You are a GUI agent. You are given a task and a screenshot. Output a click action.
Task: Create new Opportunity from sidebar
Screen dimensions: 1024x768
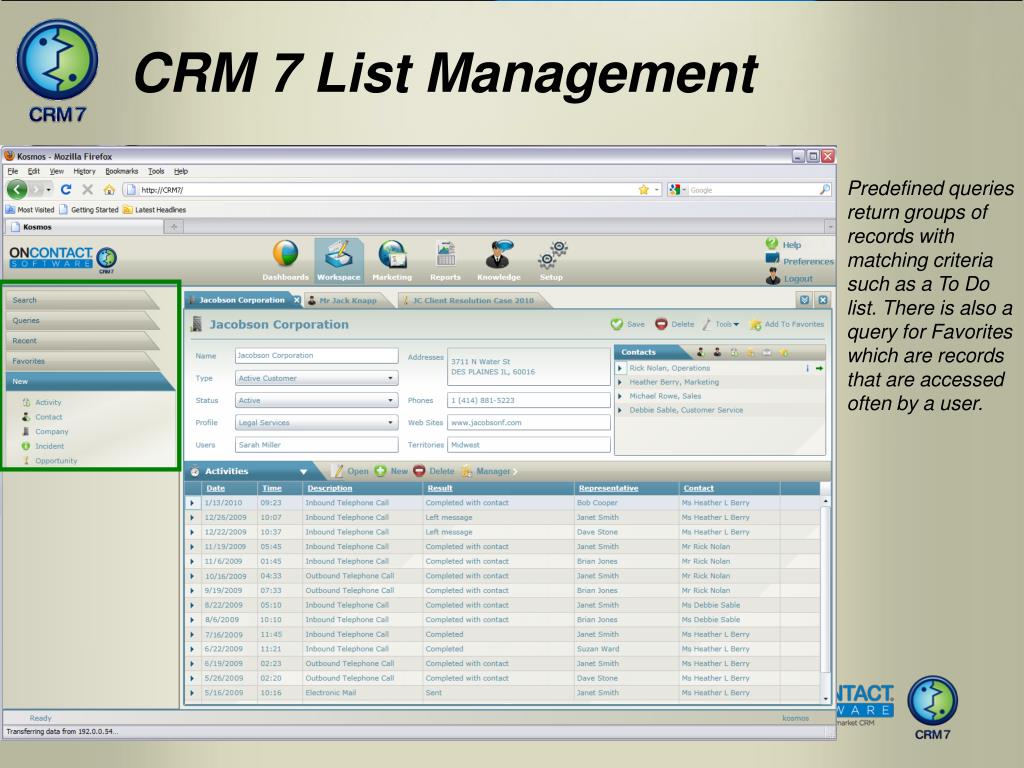50,460
